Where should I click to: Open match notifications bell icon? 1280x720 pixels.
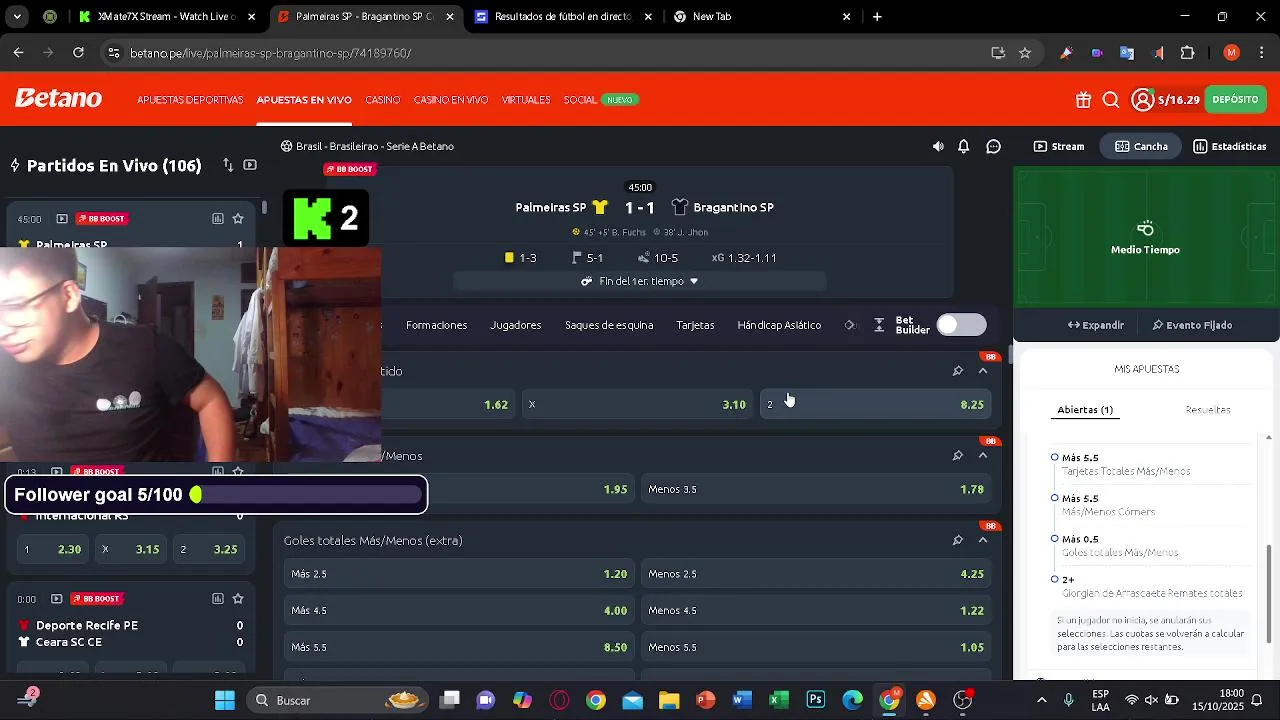coord(964,146)
